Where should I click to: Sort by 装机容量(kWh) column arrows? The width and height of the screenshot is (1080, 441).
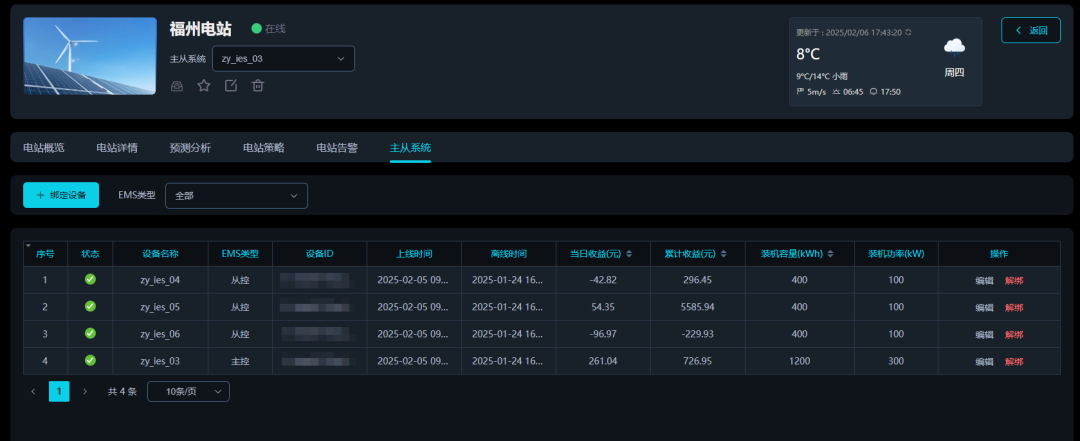[831, 254]
